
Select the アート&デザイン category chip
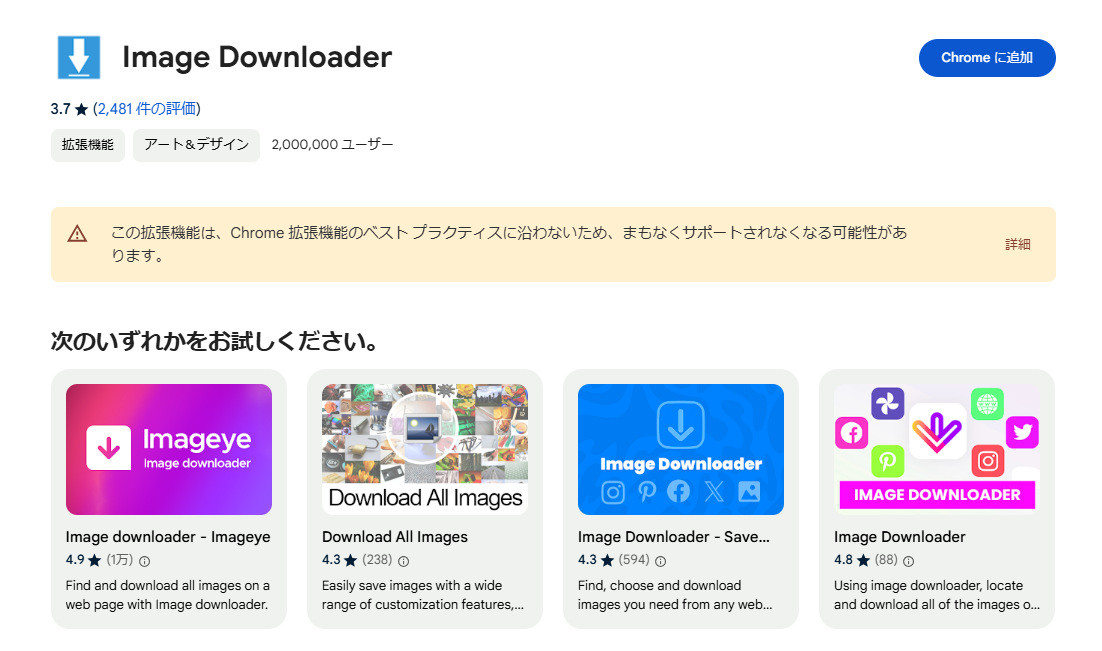point(196,145)
